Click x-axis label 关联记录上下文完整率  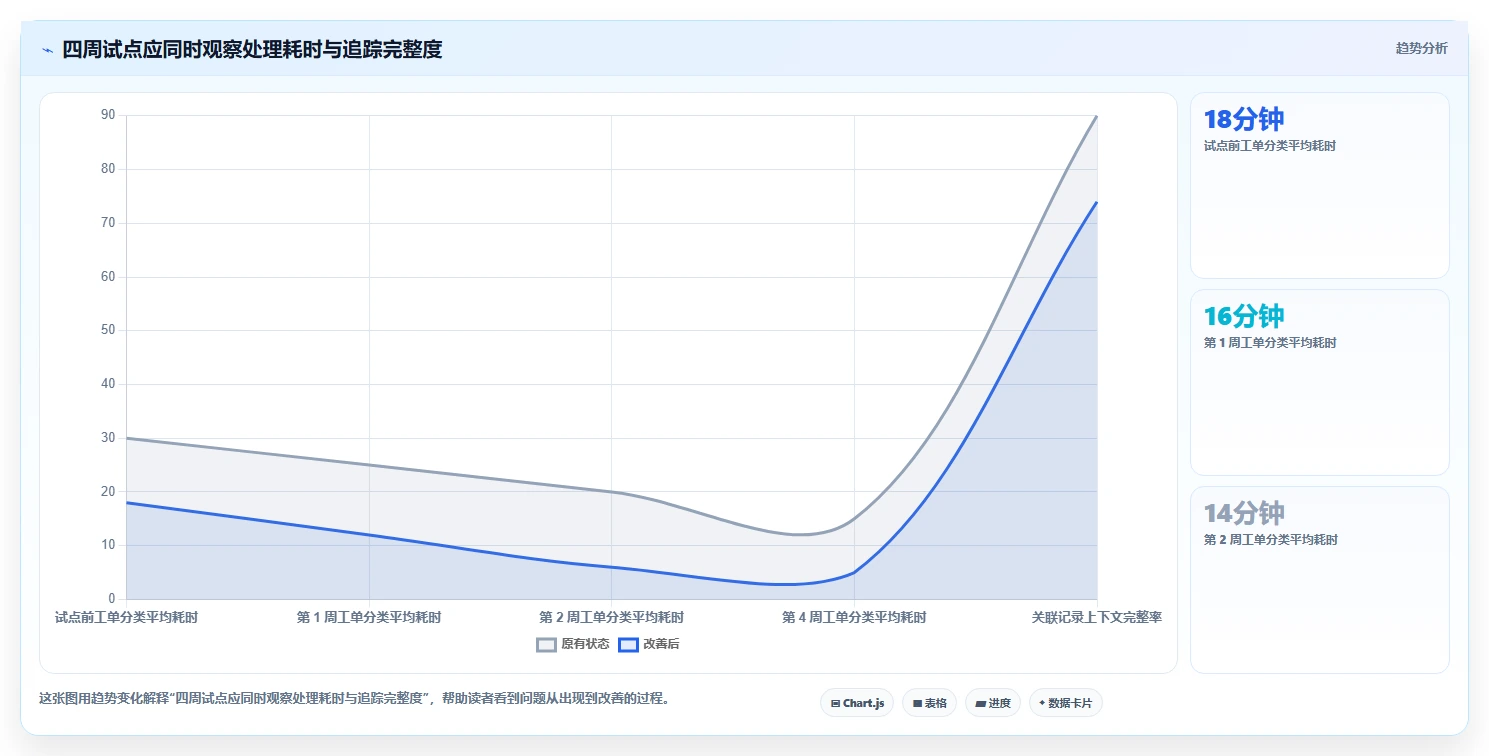pos(1097,617)
